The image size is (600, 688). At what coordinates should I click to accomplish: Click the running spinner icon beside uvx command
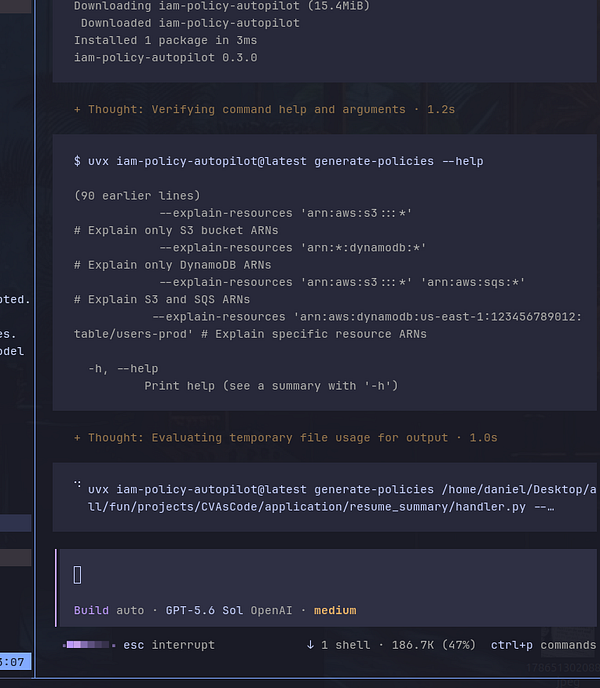click(77, 484)
